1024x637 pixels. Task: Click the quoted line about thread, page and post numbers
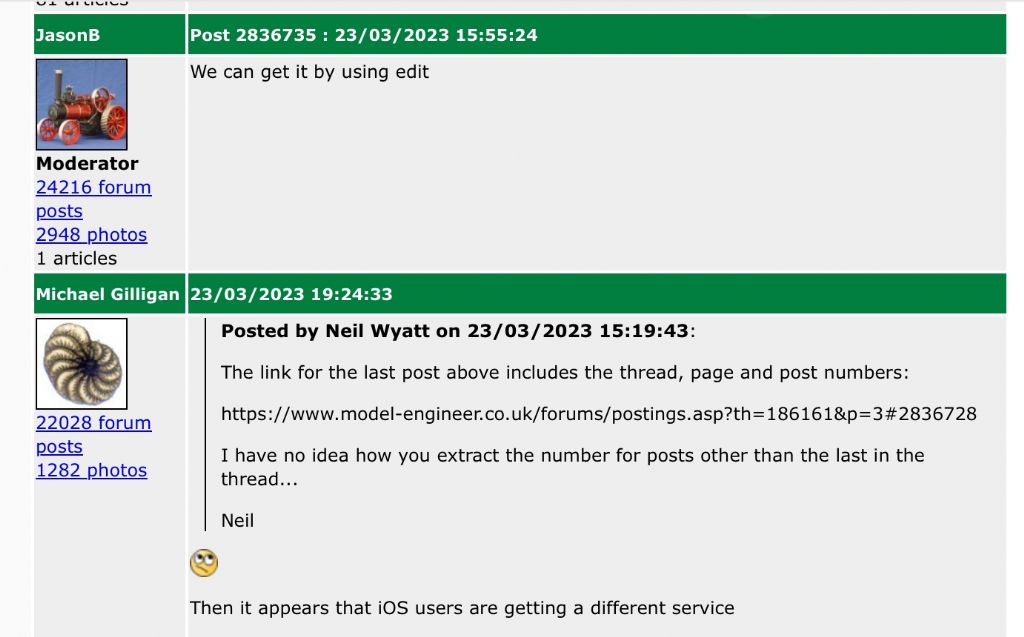pyautogui.click(x=565, y=372)
